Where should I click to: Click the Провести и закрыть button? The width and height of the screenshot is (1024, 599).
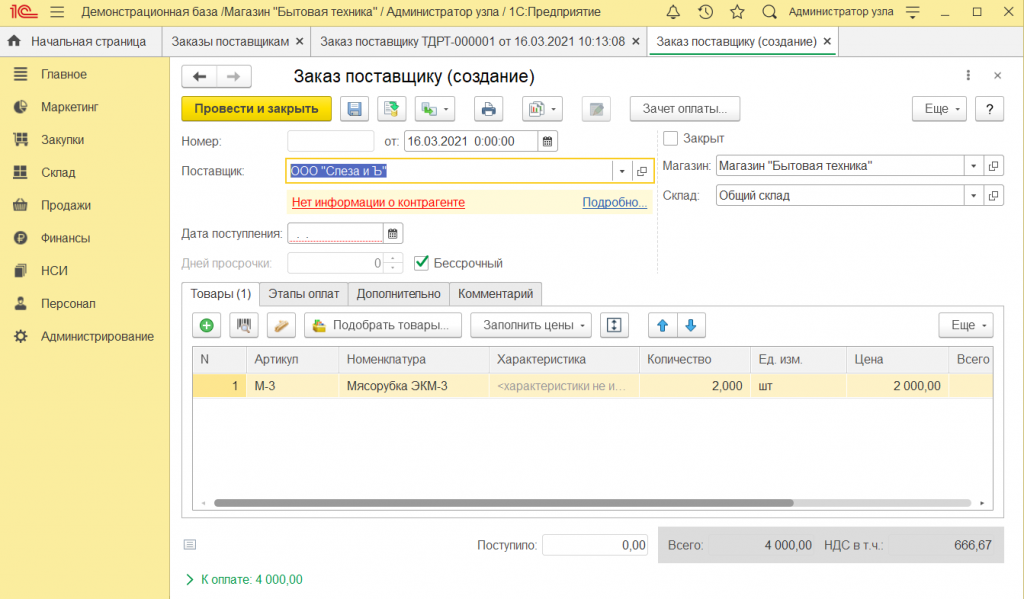(256, 109)
